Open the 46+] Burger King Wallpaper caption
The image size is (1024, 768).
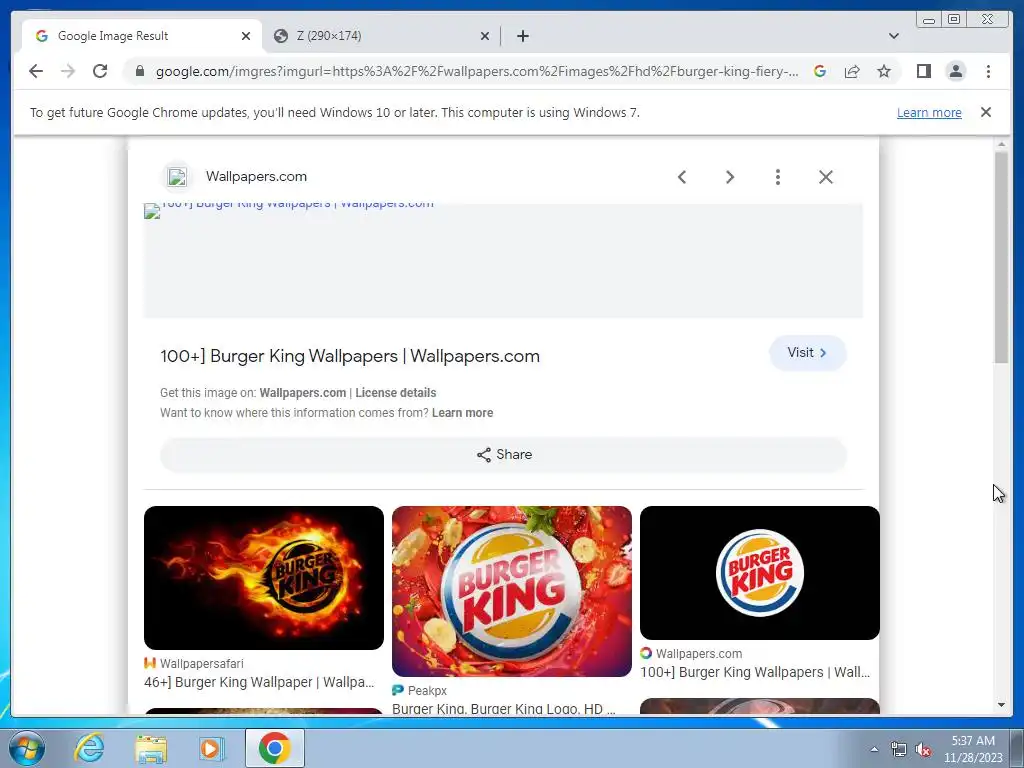pos(259,682)
